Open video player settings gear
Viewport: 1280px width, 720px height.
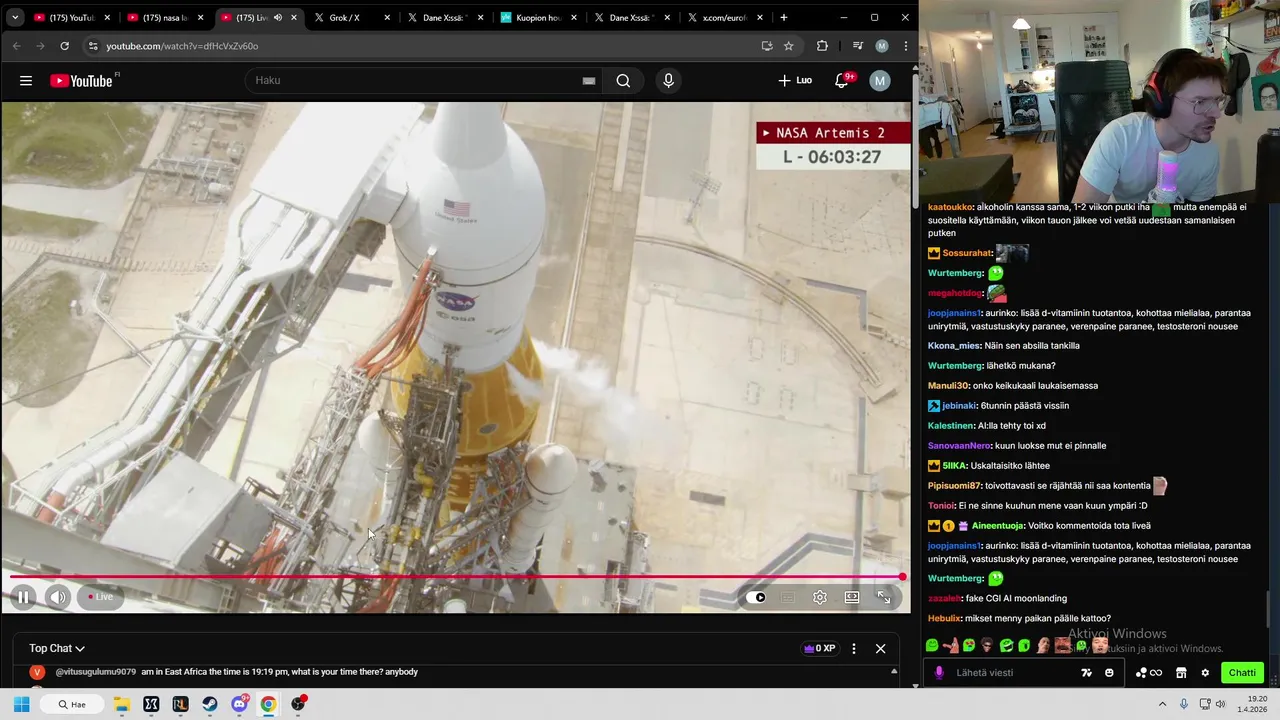820,597
